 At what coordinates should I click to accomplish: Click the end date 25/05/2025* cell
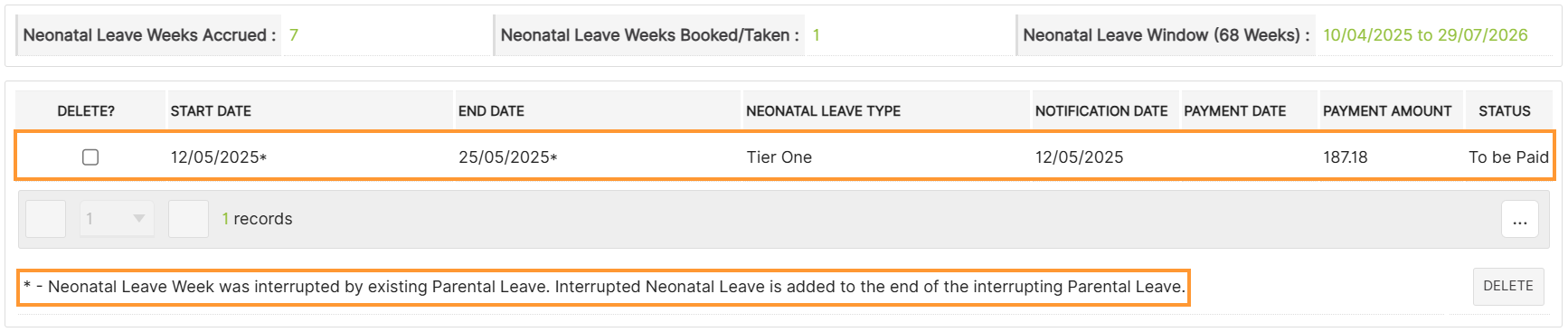click(508, 157)
